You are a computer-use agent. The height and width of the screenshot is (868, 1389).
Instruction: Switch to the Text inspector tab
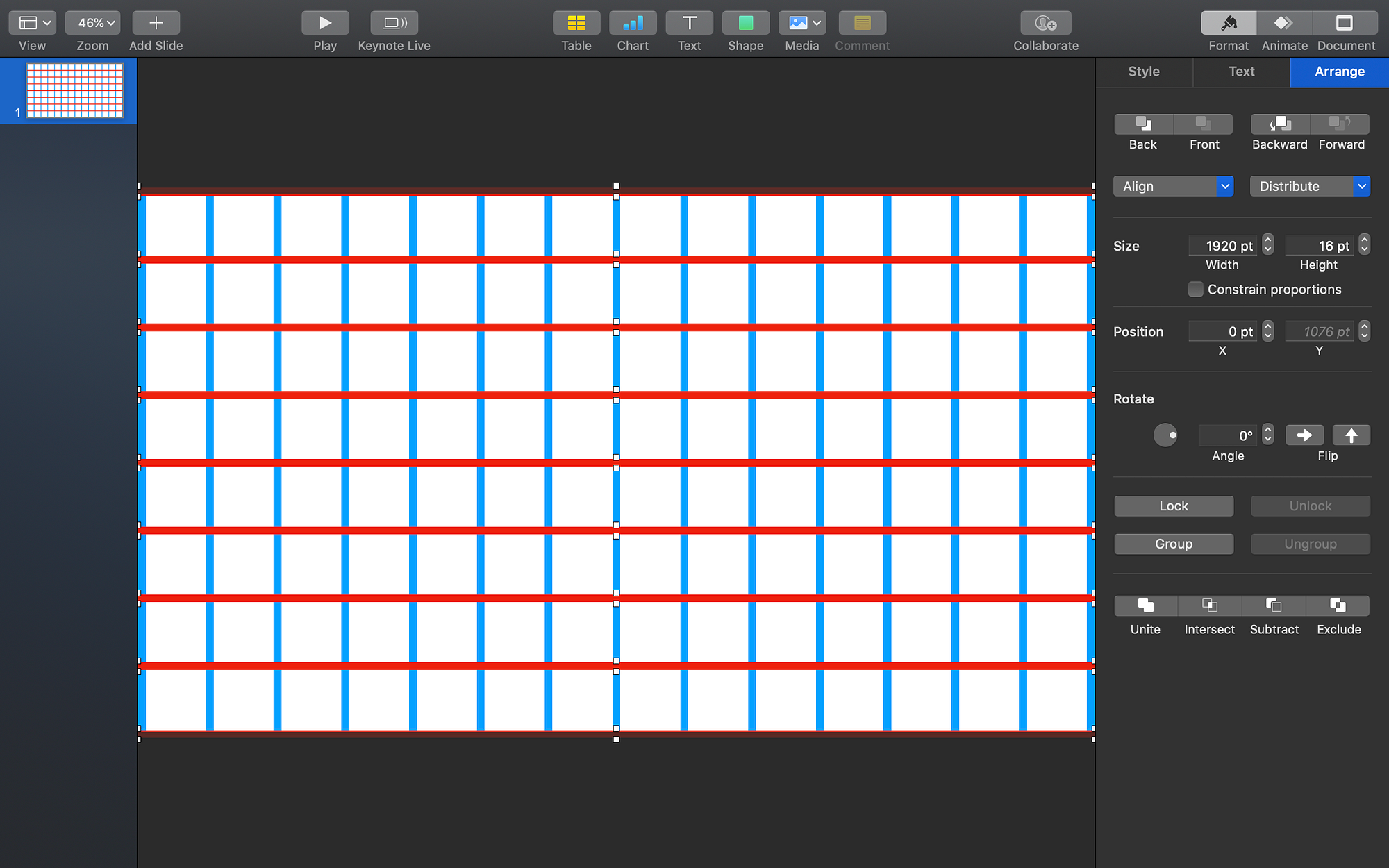(x=1241, y=72)
